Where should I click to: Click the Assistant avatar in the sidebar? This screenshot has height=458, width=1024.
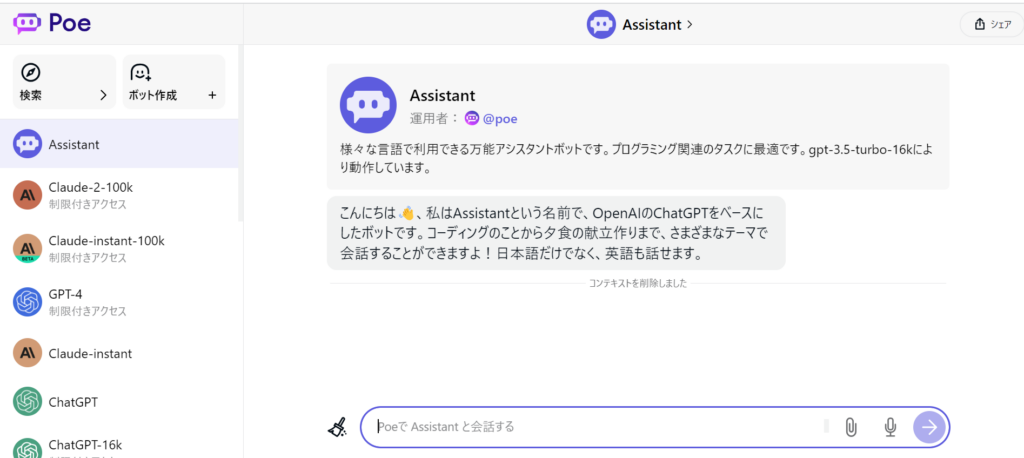(27, 144)
